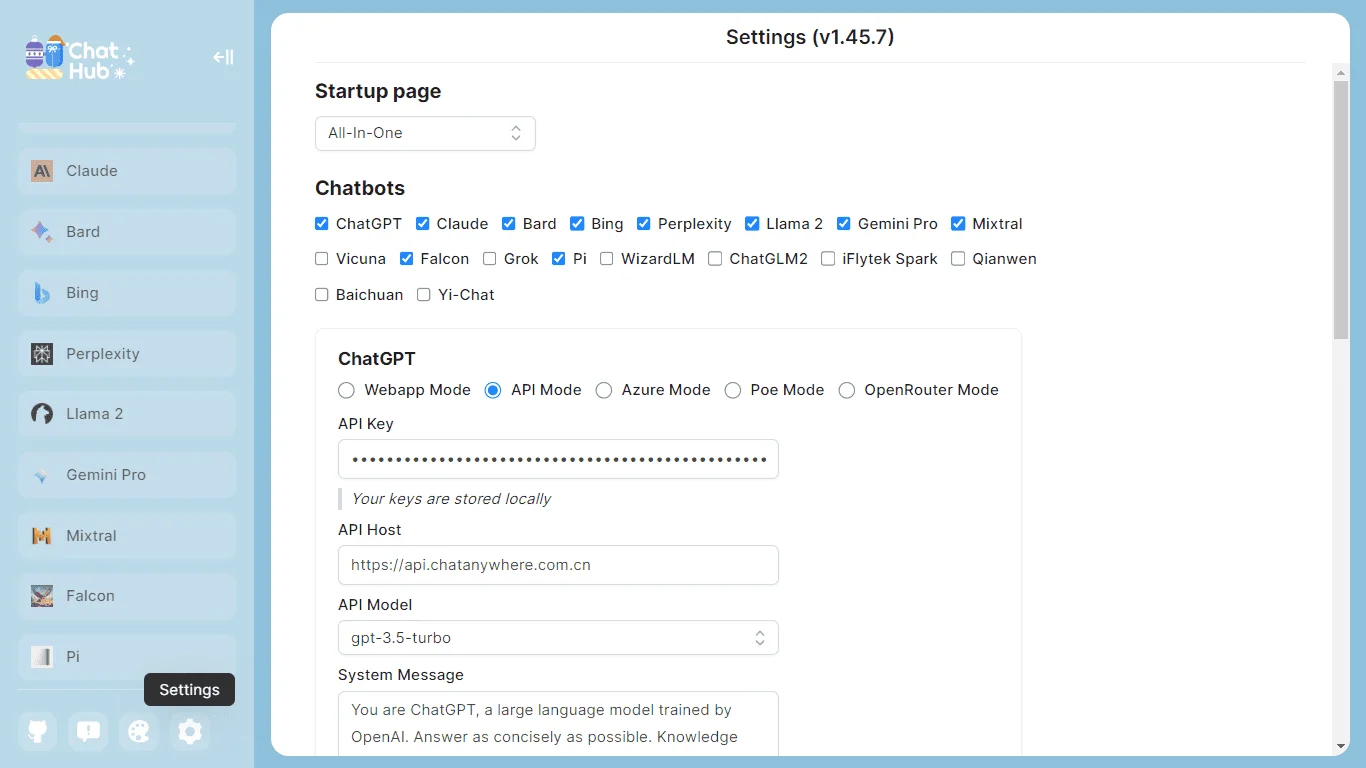Uncheck the Perplexity chatbot checkbox

point(644,224)
